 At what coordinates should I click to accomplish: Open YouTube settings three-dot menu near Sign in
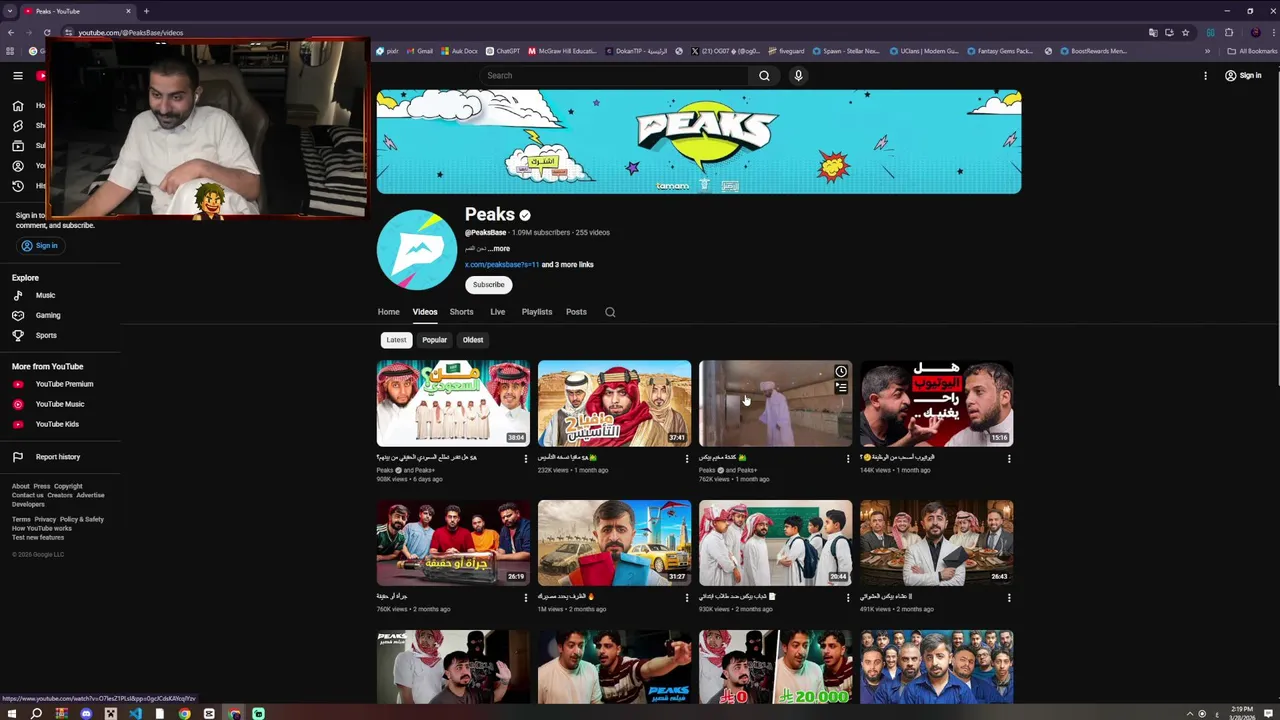click(1205, 75)
